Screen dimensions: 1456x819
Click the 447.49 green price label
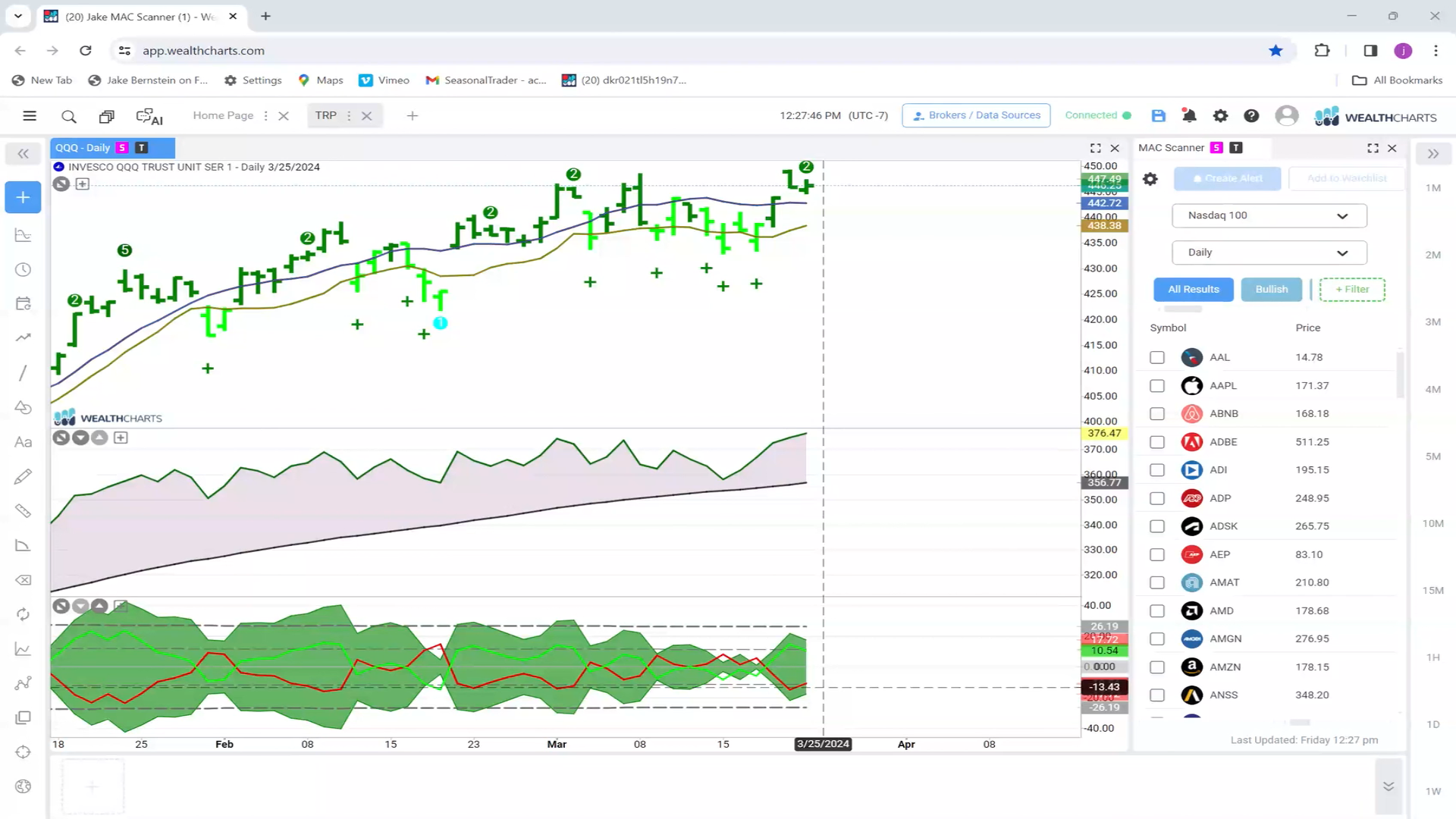(1104, 179)
